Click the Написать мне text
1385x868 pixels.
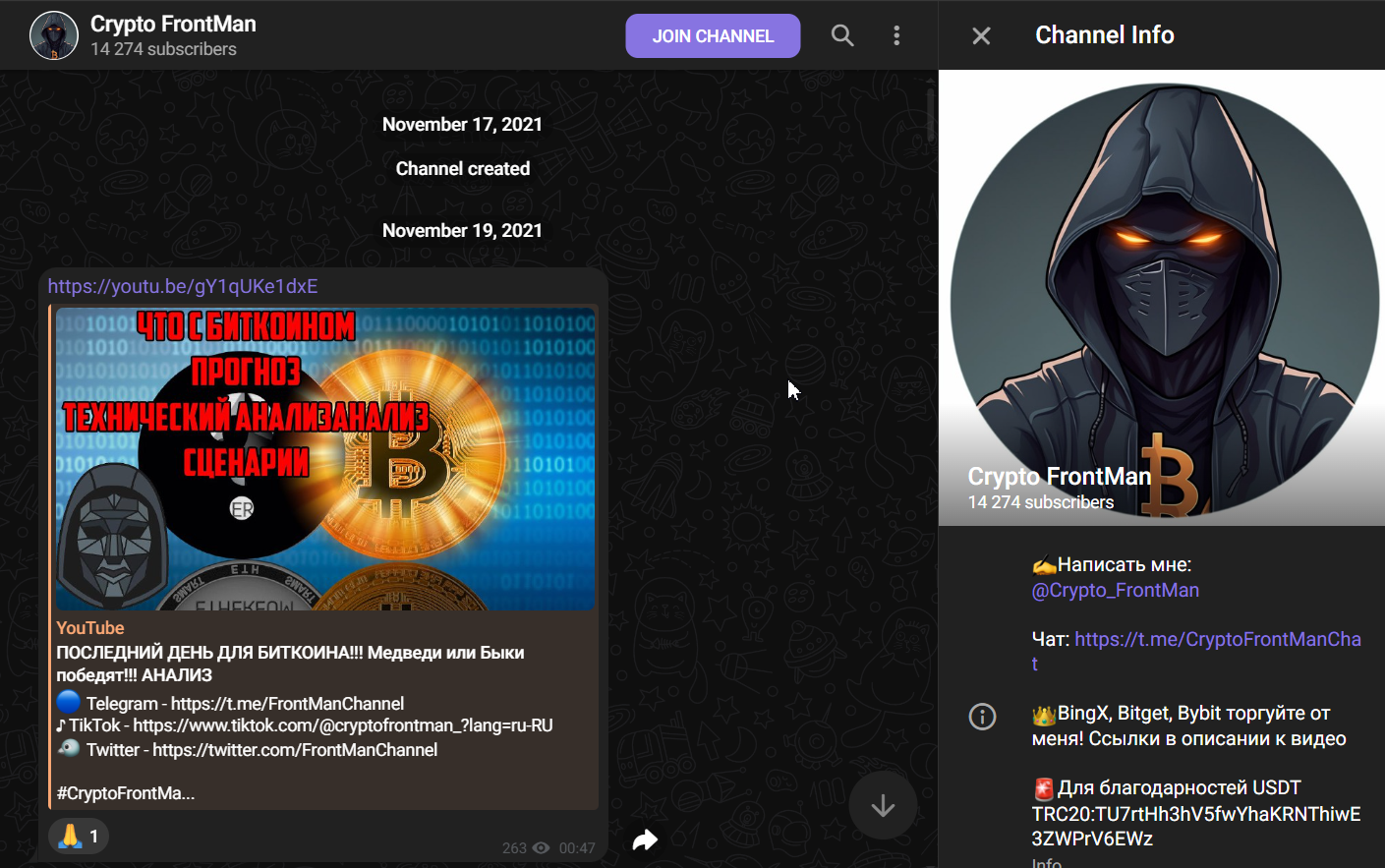[1125, 564]
